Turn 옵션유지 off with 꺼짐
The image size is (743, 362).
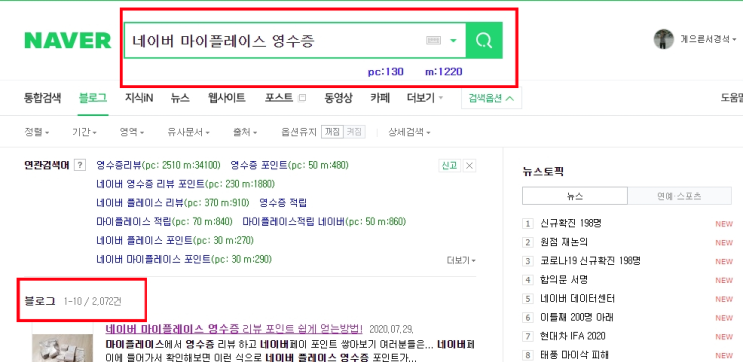[332, 132]
